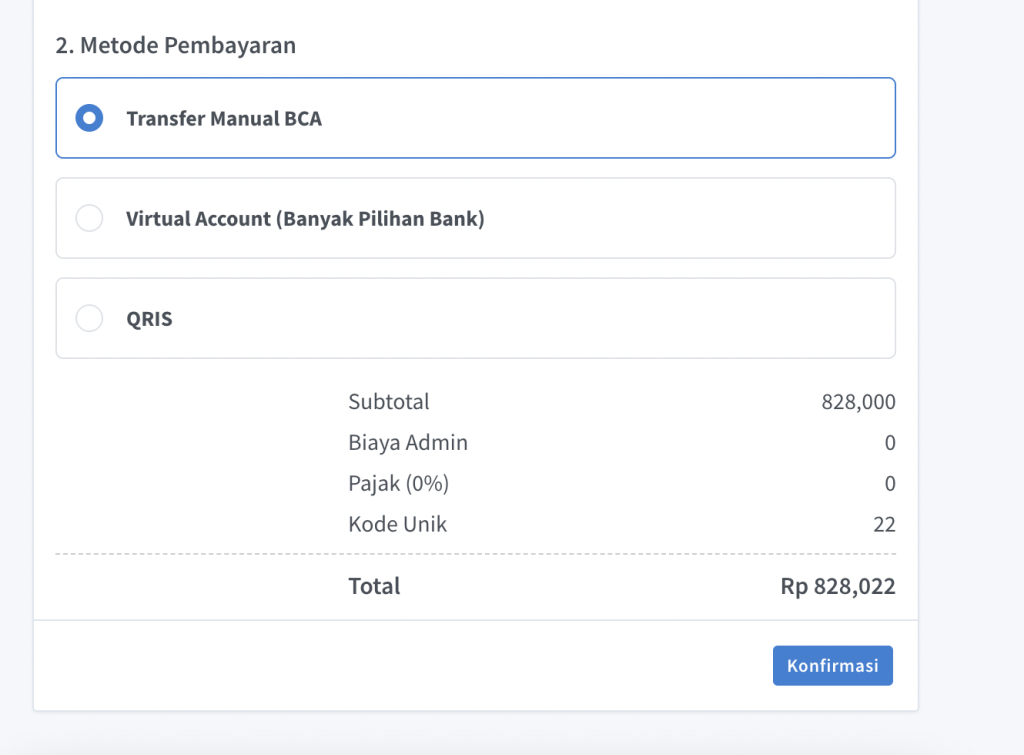Pick the QRIS radio button

(x=90, y=318)
